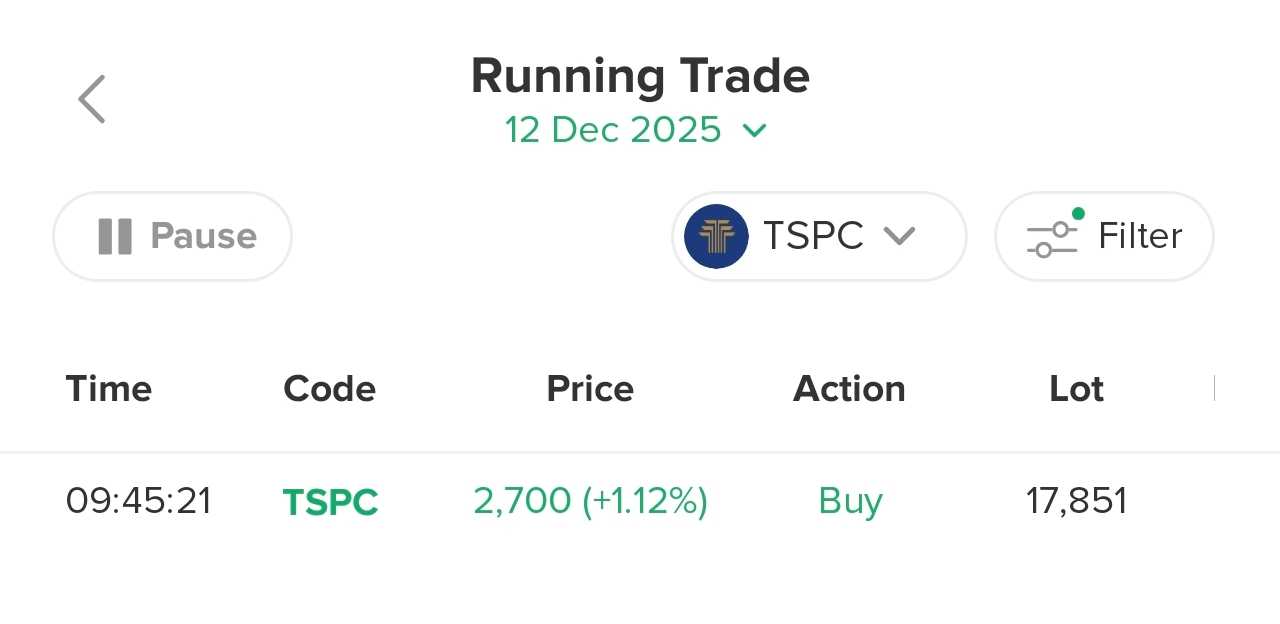Tap the green active-filter dot indicator

pos(1078,213)
